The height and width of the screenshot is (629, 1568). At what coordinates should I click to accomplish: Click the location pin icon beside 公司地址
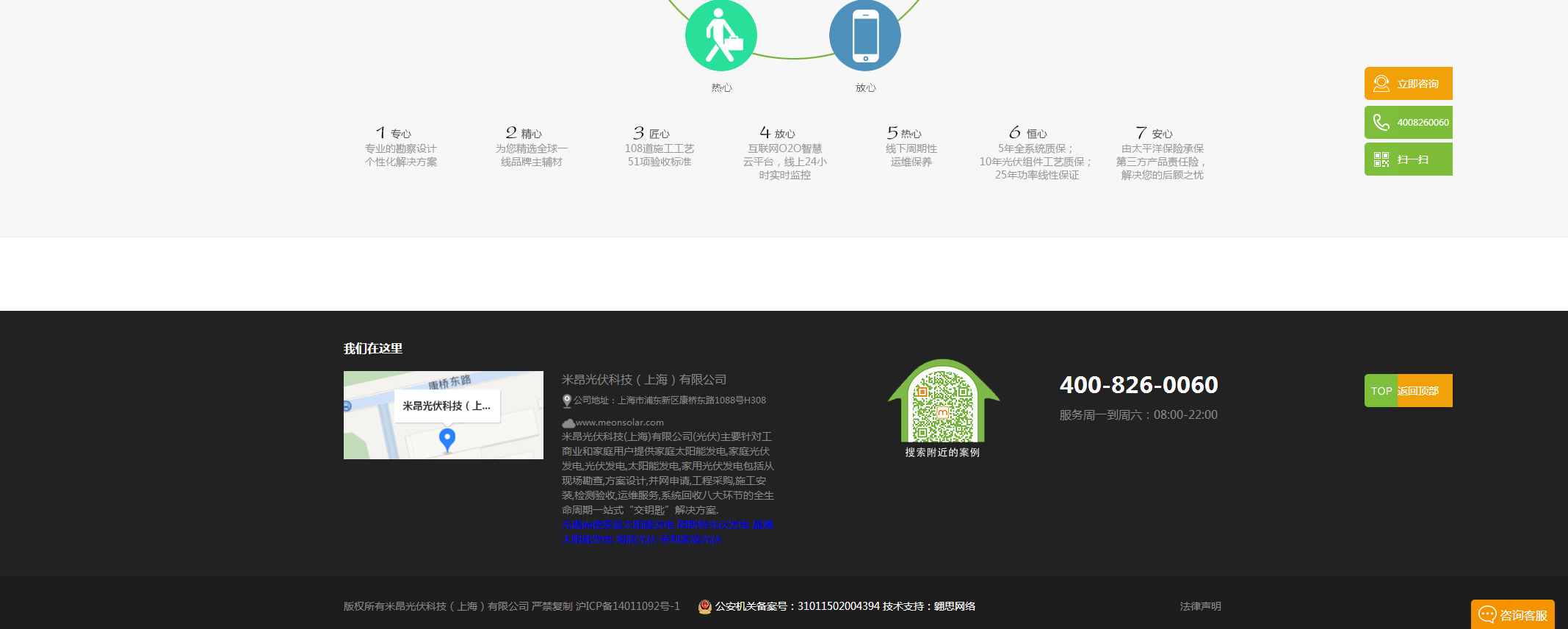pyautogui.click(x=567, y=400)
